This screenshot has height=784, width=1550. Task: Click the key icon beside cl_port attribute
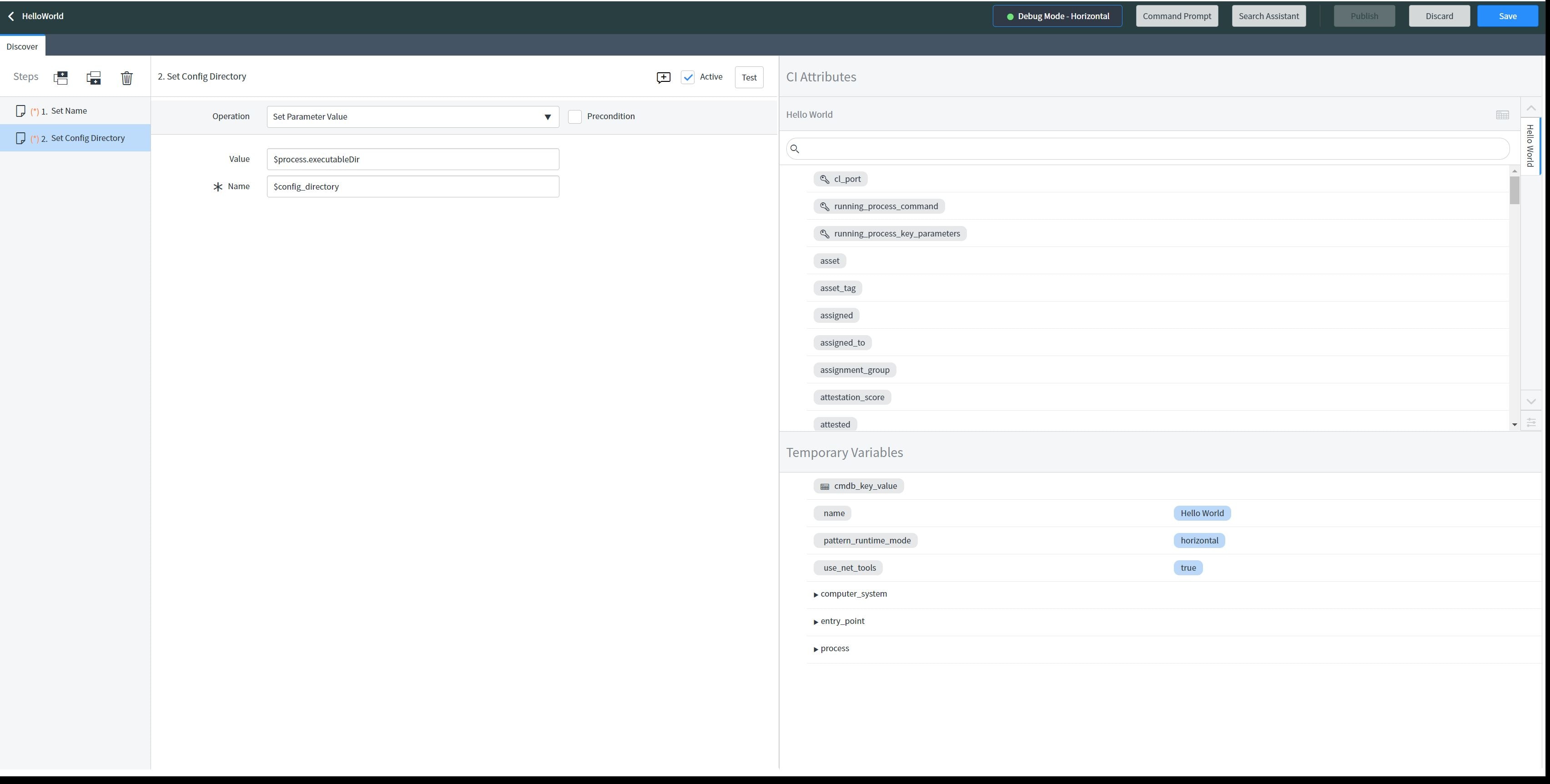click(824, 178)
